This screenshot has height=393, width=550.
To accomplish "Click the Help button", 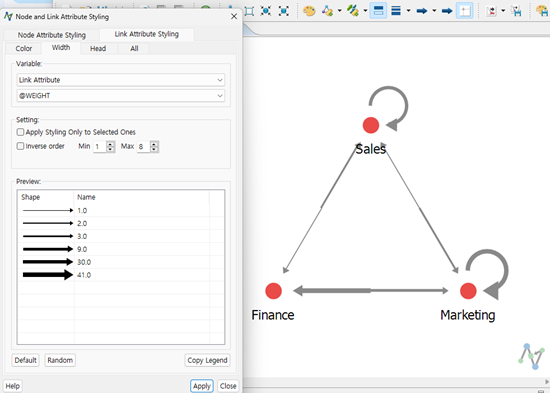I will click(13, 386).
